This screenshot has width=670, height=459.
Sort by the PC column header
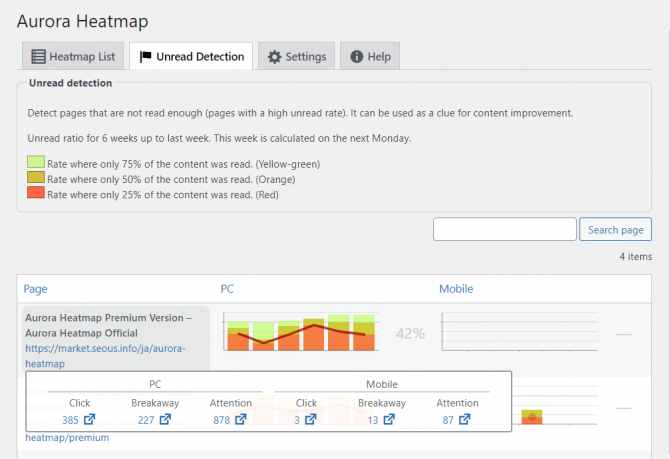click(x=227, y=289)
